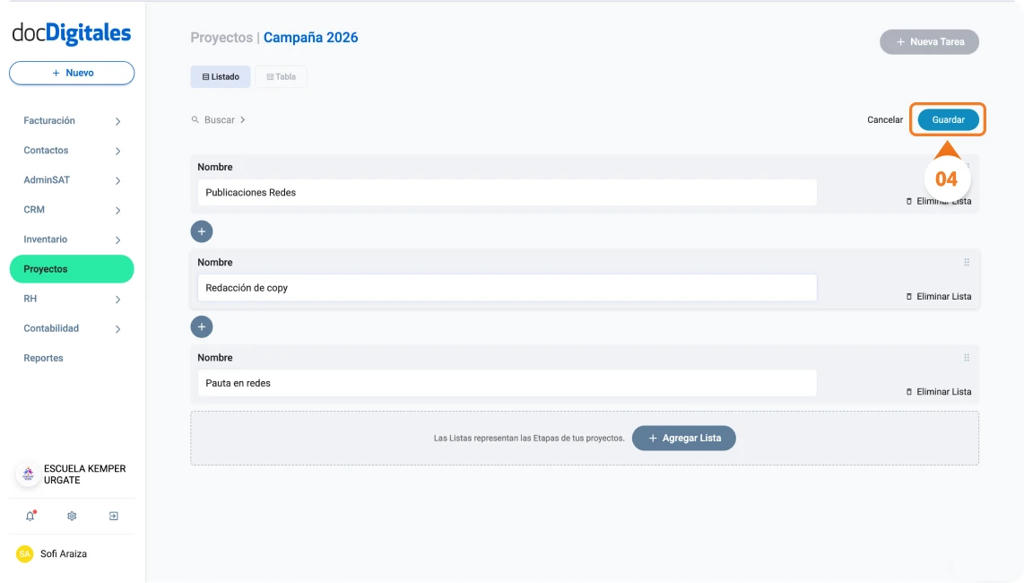This screenshot has width=1024, height=583.
Task: Click the plus icon above Pauta en redes
Action: (201, 326)
